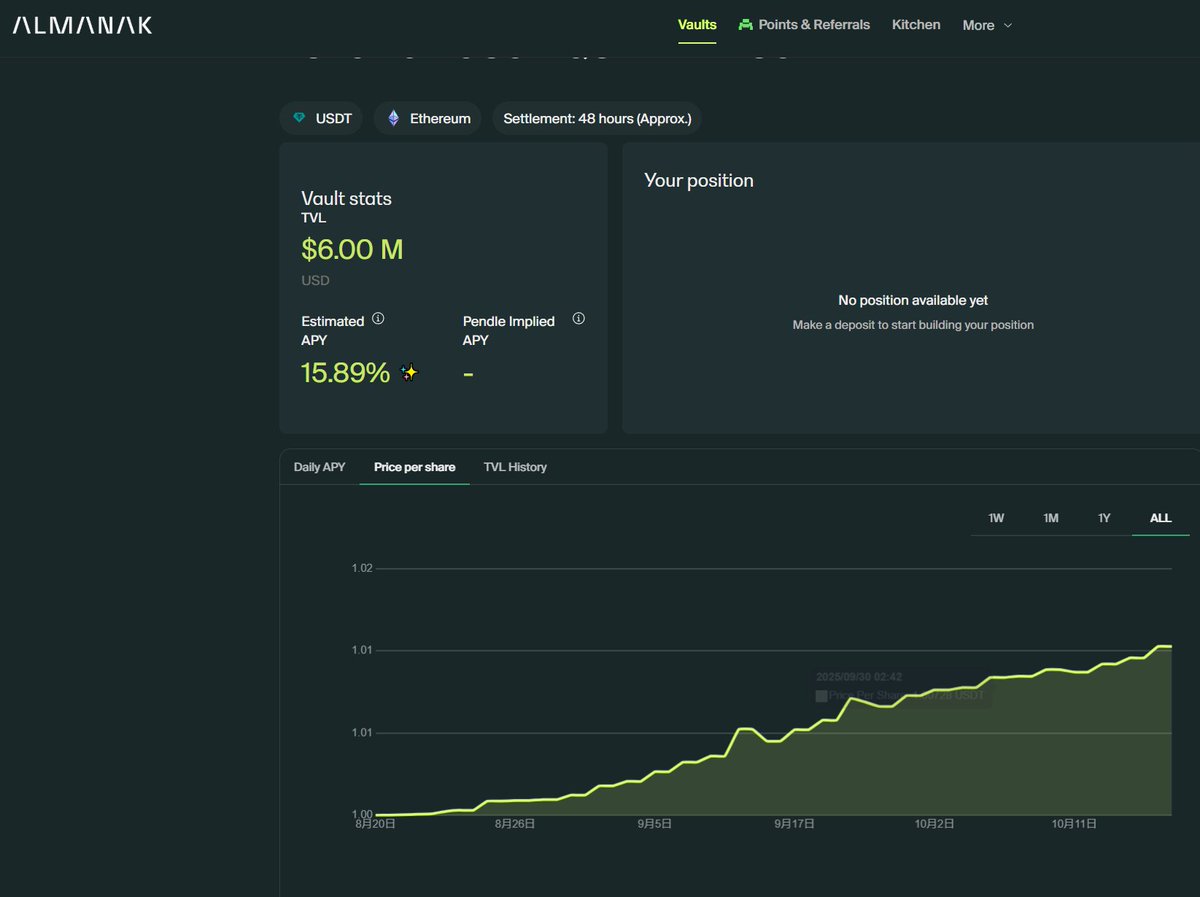Viewport: 1200px width, 897px height.
Task: Expand the More menu chevron
Action: (x=1007, y=25)
